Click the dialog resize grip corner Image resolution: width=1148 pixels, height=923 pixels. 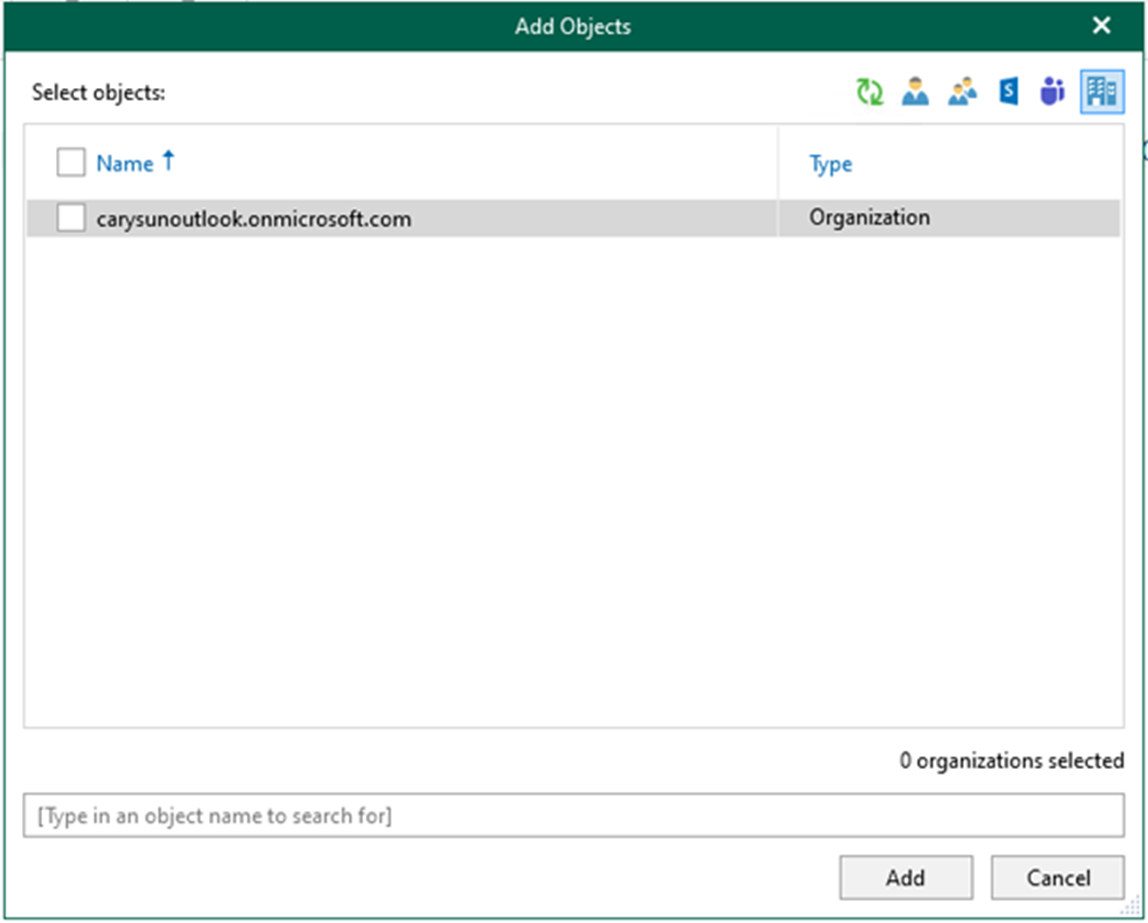1131,907
